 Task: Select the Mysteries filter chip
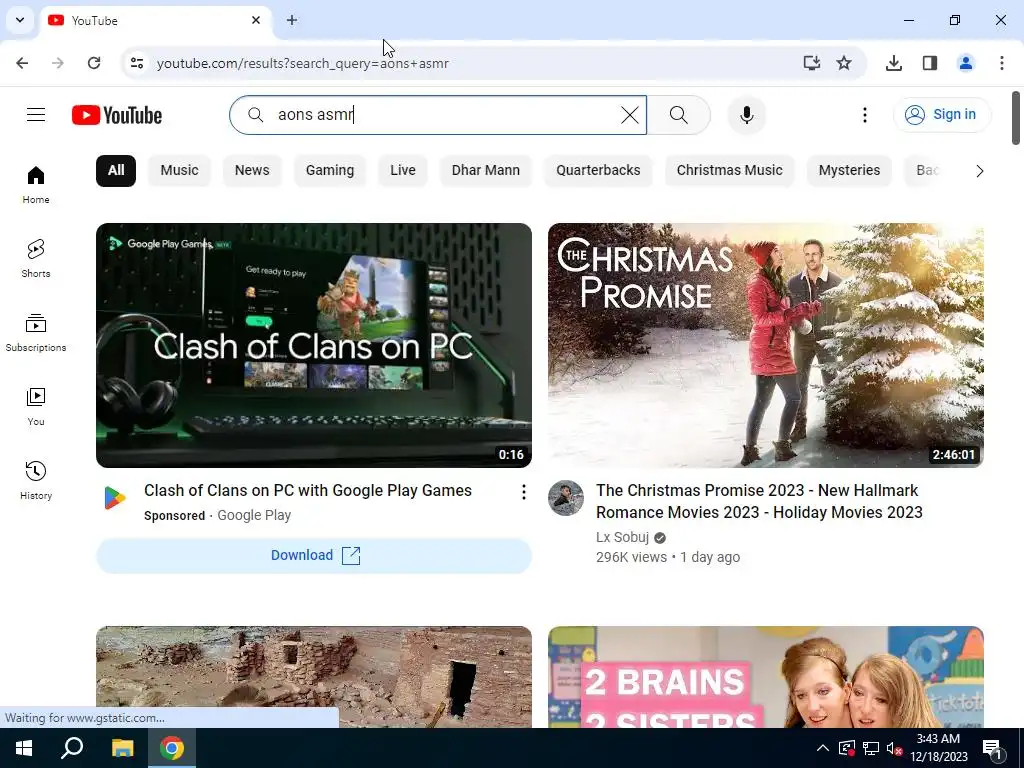click(849, 170)
